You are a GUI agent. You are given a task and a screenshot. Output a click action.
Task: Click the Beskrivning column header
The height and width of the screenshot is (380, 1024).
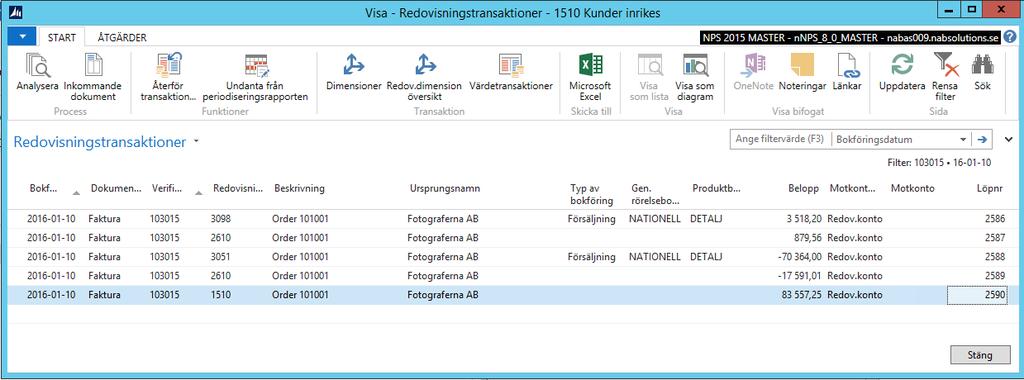[x=299, y=189]
